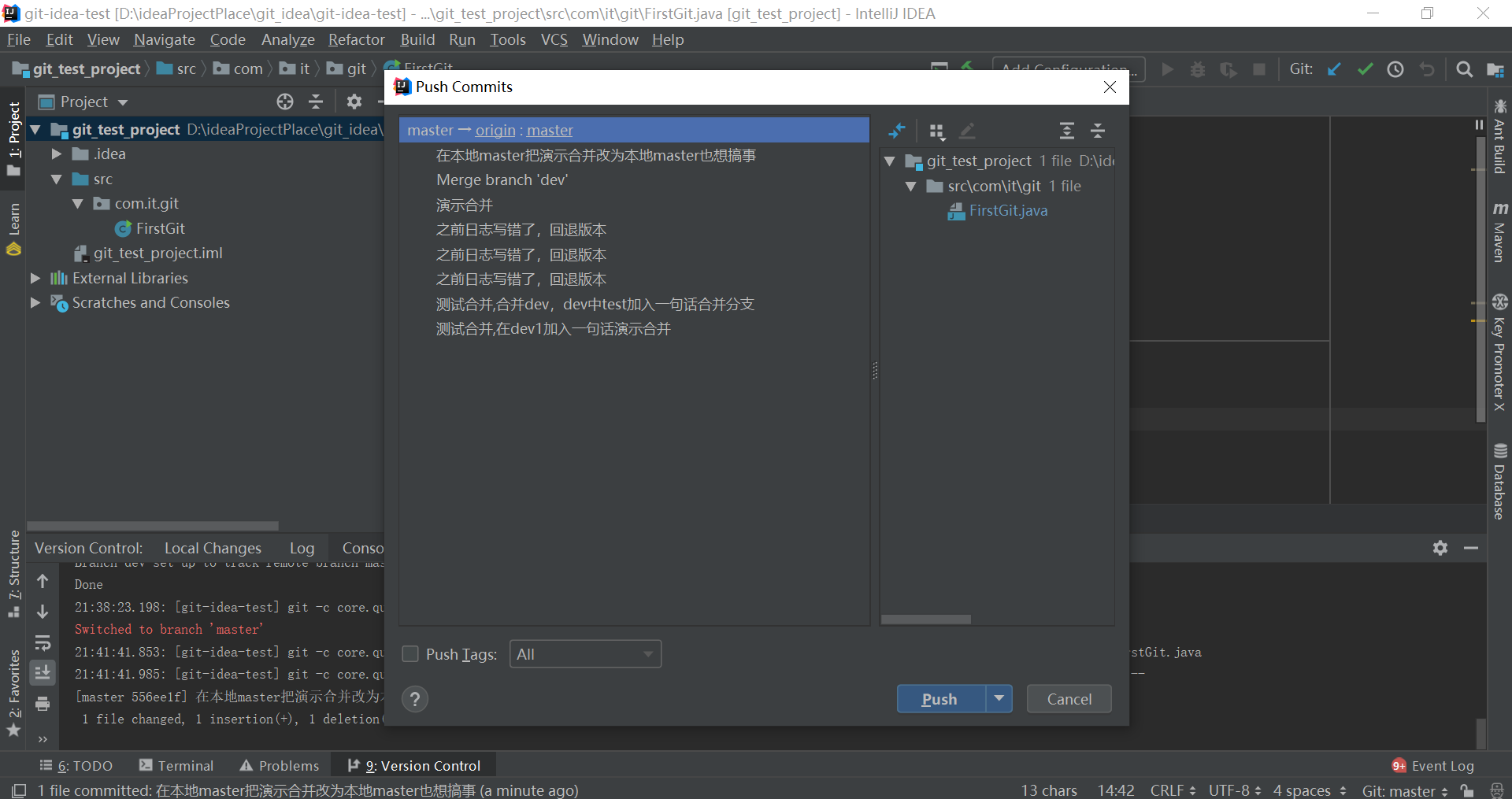Click scroll to end icon in console
Image resolution: width=1512 pixels, height=799 pixels.
(x=43, y=672)
